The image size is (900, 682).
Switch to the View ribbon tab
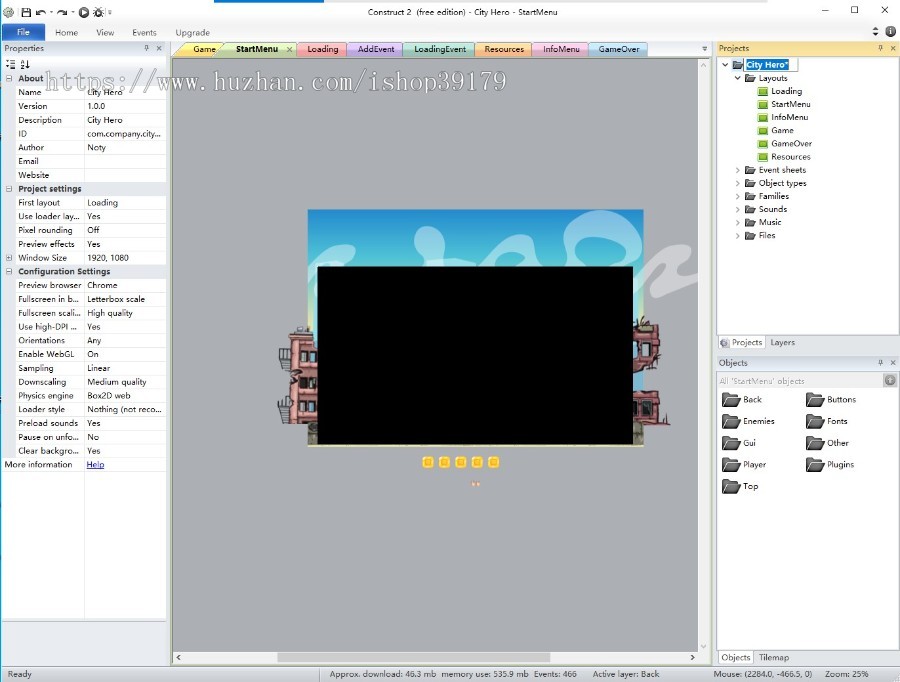pyautogui.click(x=105, y=33)
